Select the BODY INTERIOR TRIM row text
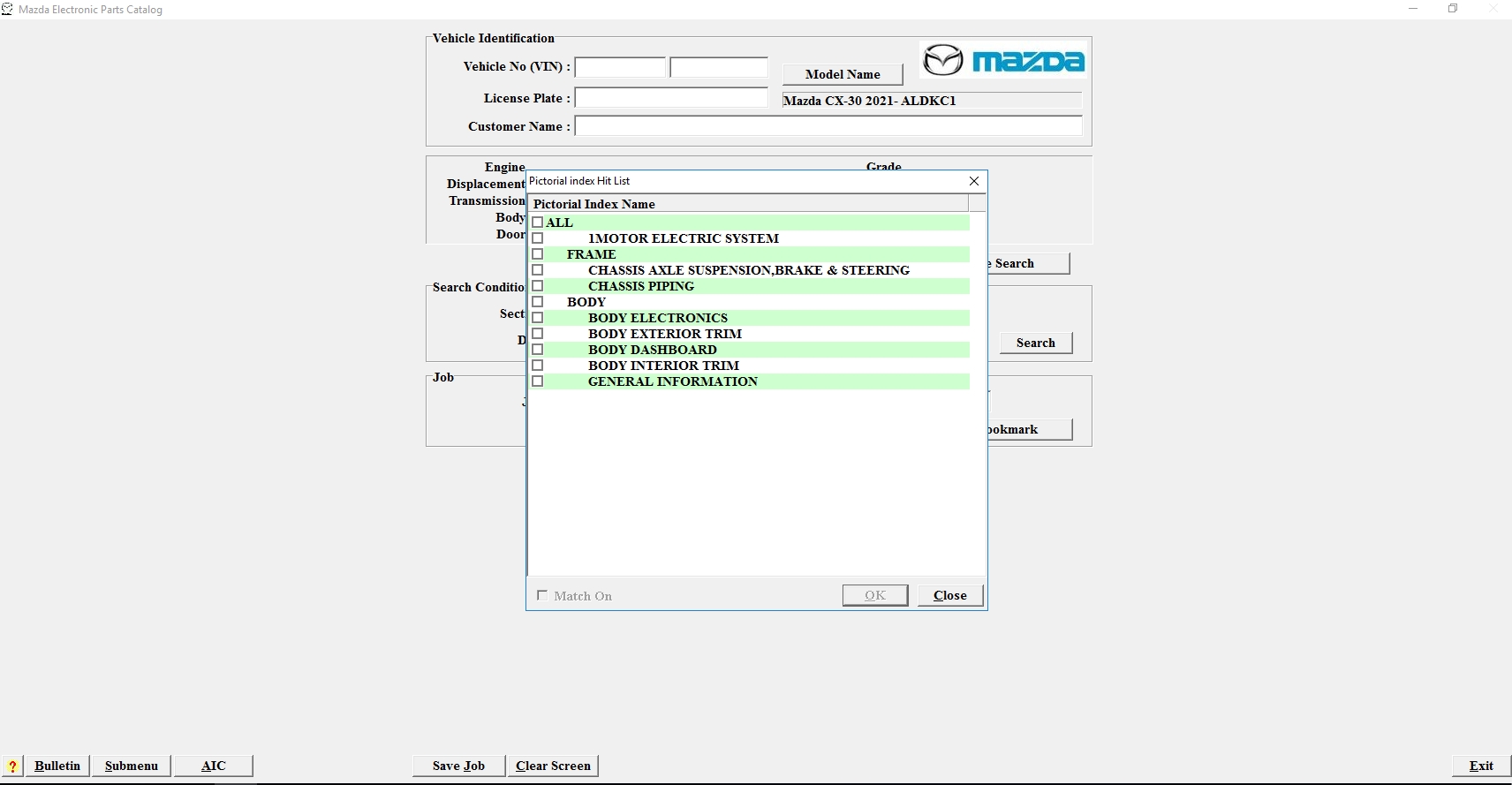The image size is (1512, 785). tap(664, 366)
